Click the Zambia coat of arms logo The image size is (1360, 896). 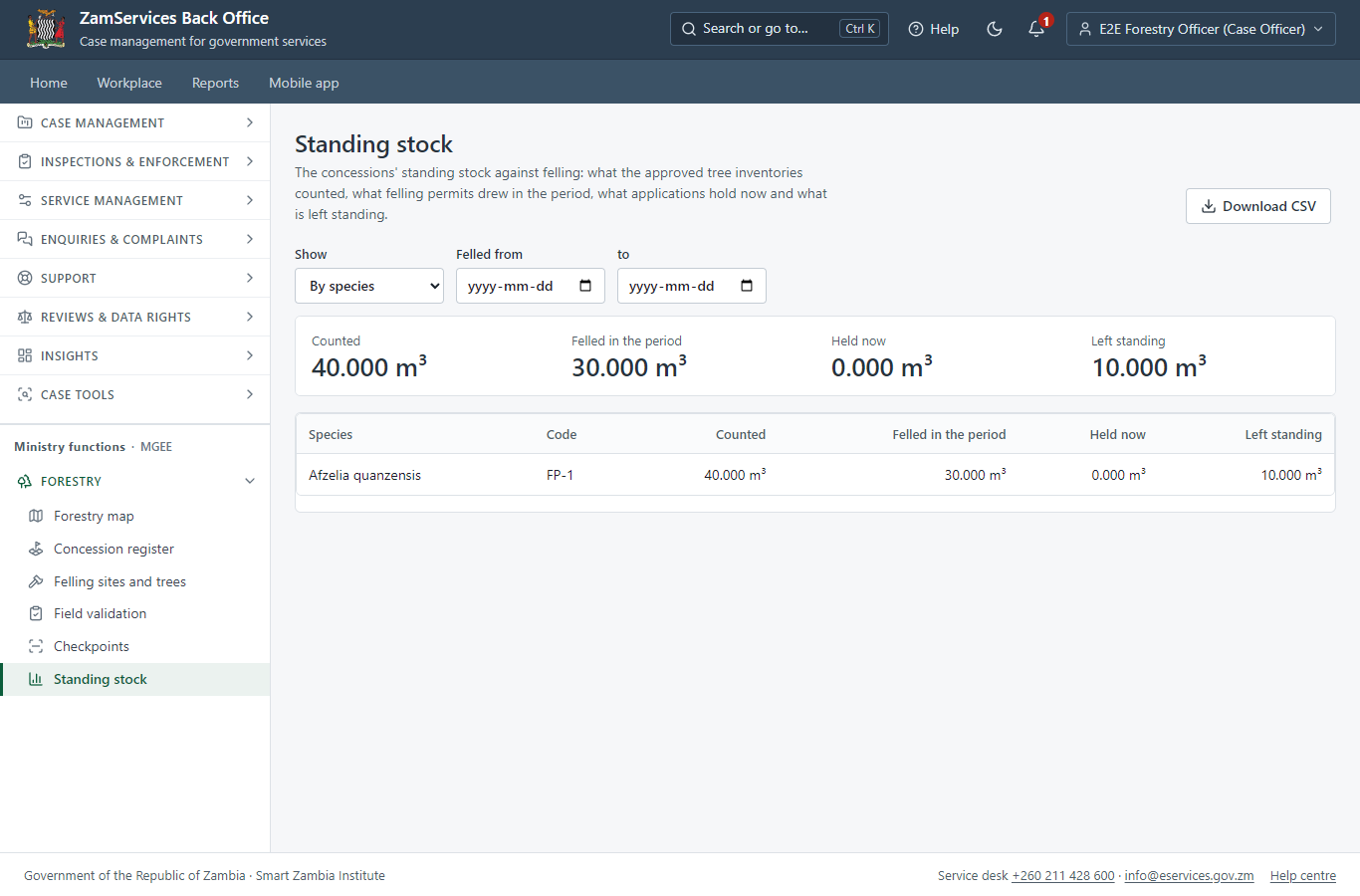pyautogui.click(x=46, y=29)
